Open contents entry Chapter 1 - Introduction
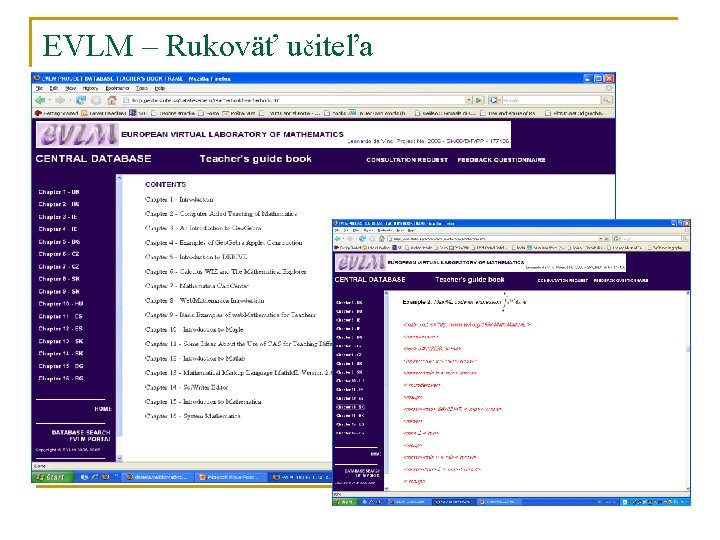Screen dimensions: 720x540 (x=179, y=199)
